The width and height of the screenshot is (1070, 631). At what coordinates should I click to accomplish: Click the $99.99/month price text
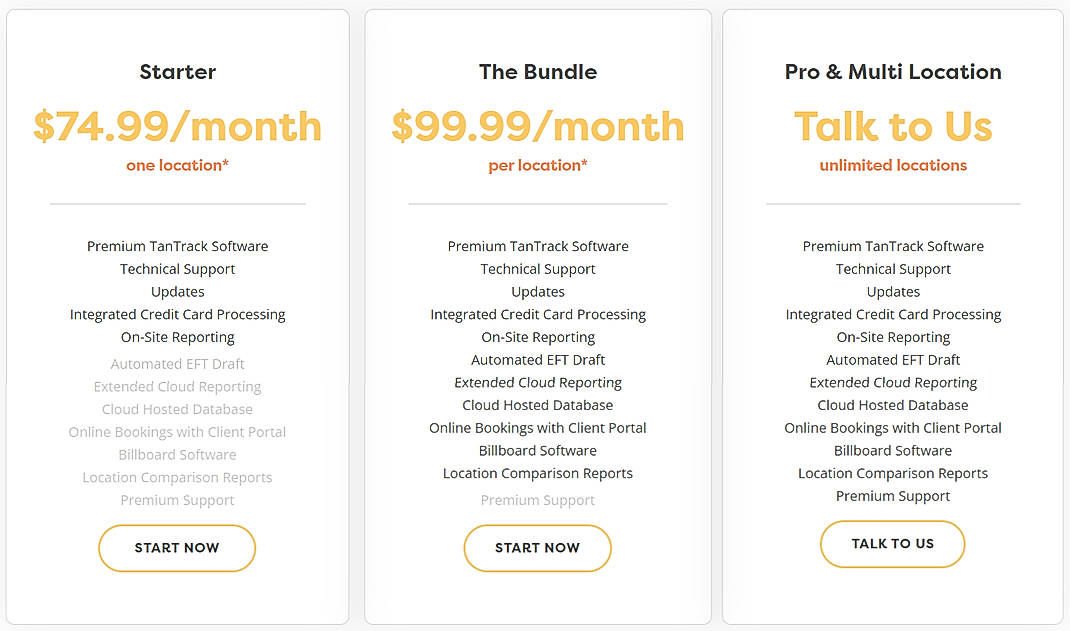coord(537,126)
